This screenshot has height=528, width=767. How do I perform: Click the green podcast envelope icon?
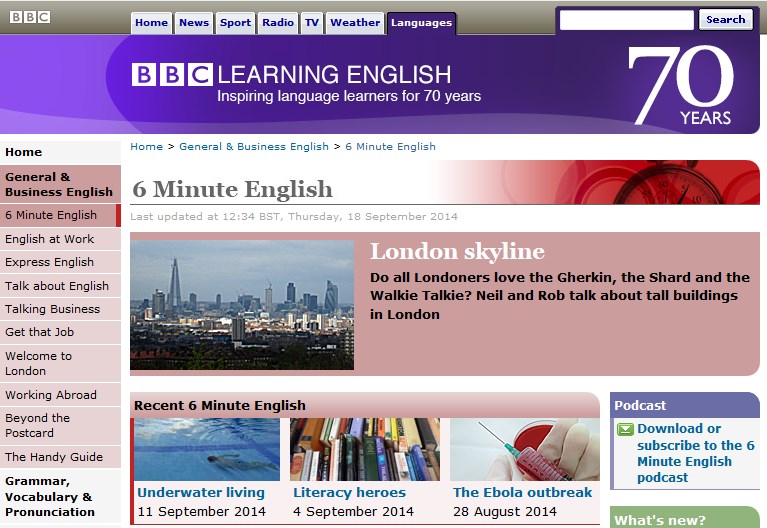(x=625, y=430)
